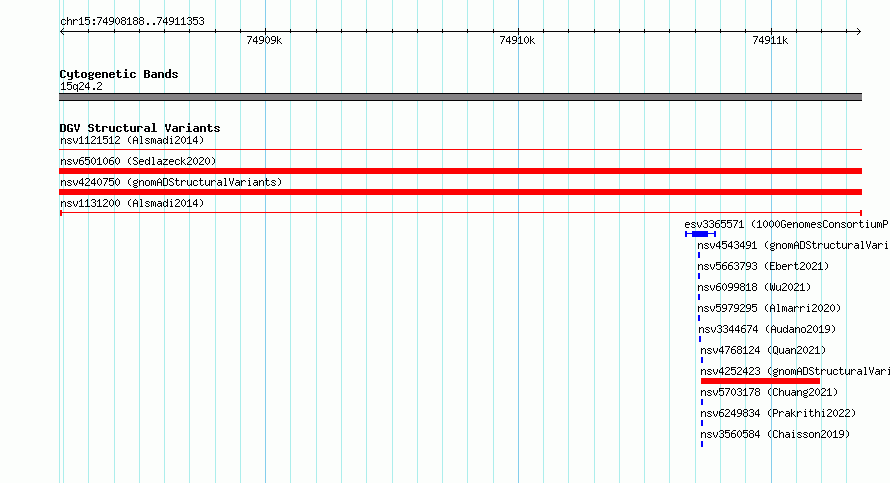890x483 pixels.
Task: Select the Cytogenetic Bands track title
Action: [x=119, y=74]
